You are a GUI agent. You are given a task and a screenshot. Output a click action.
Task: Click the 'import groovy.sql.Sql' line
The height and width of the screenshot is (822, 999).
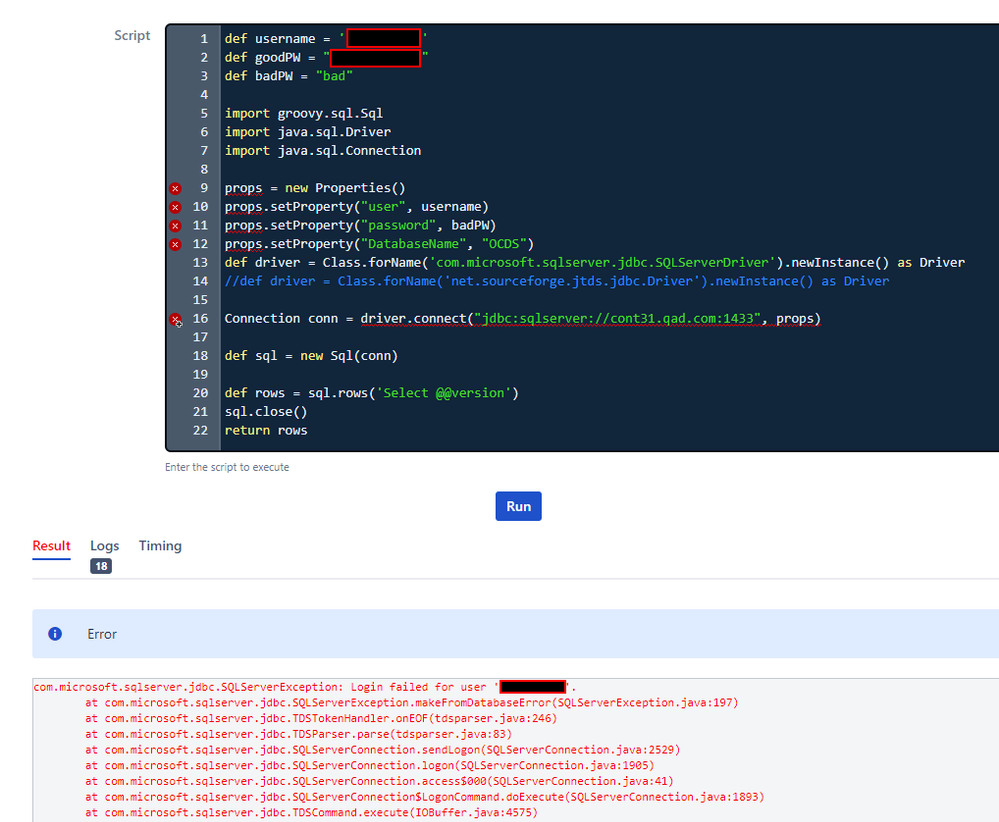tap(303, 113)
